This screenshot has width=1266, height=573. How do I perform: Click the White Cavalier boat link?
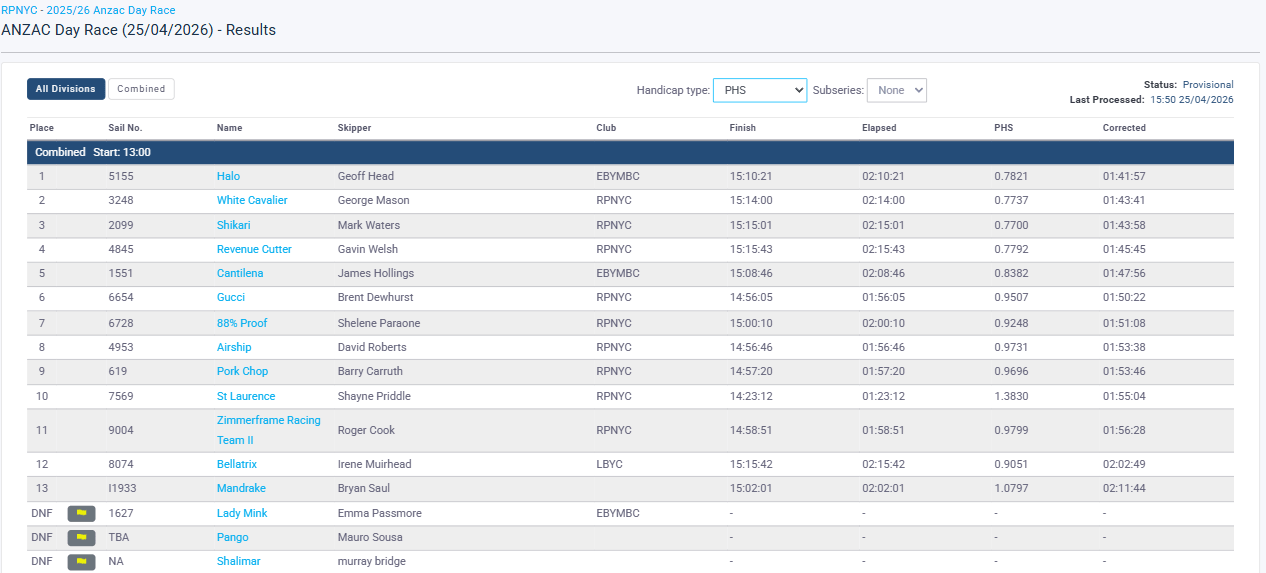click(252, 200)
